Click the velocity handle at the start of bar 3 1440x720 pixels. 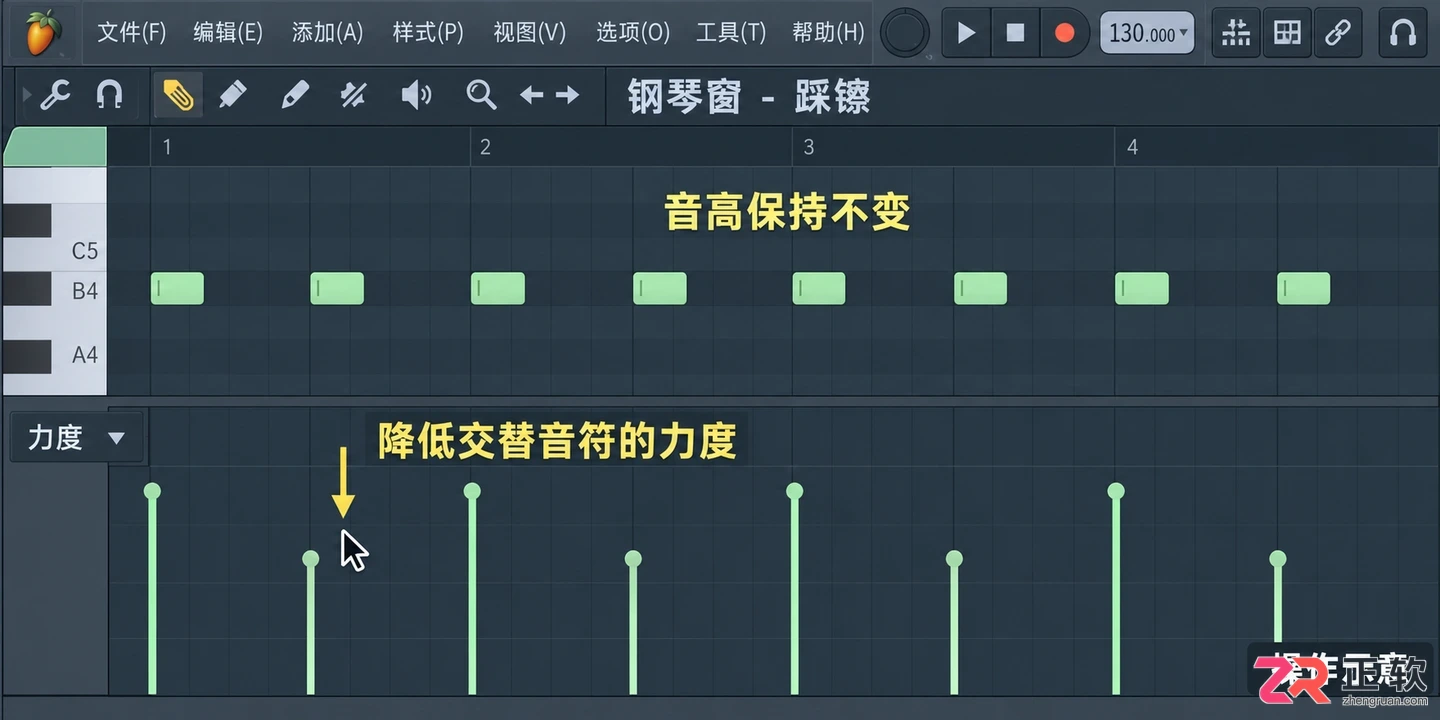point(795,491)
